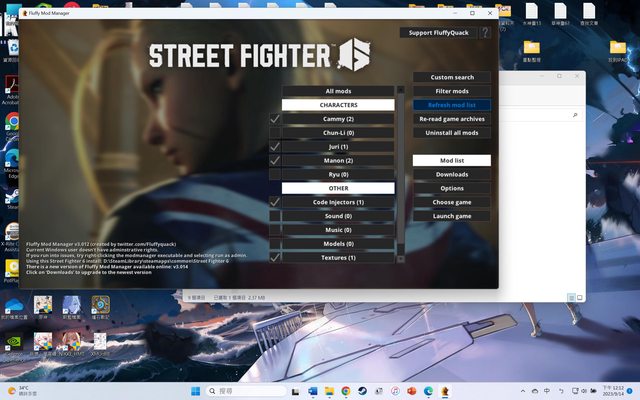The height and width of the screenshot is (400, 640).
Task: Open Windows Start menu
Action: click(195, 390)
